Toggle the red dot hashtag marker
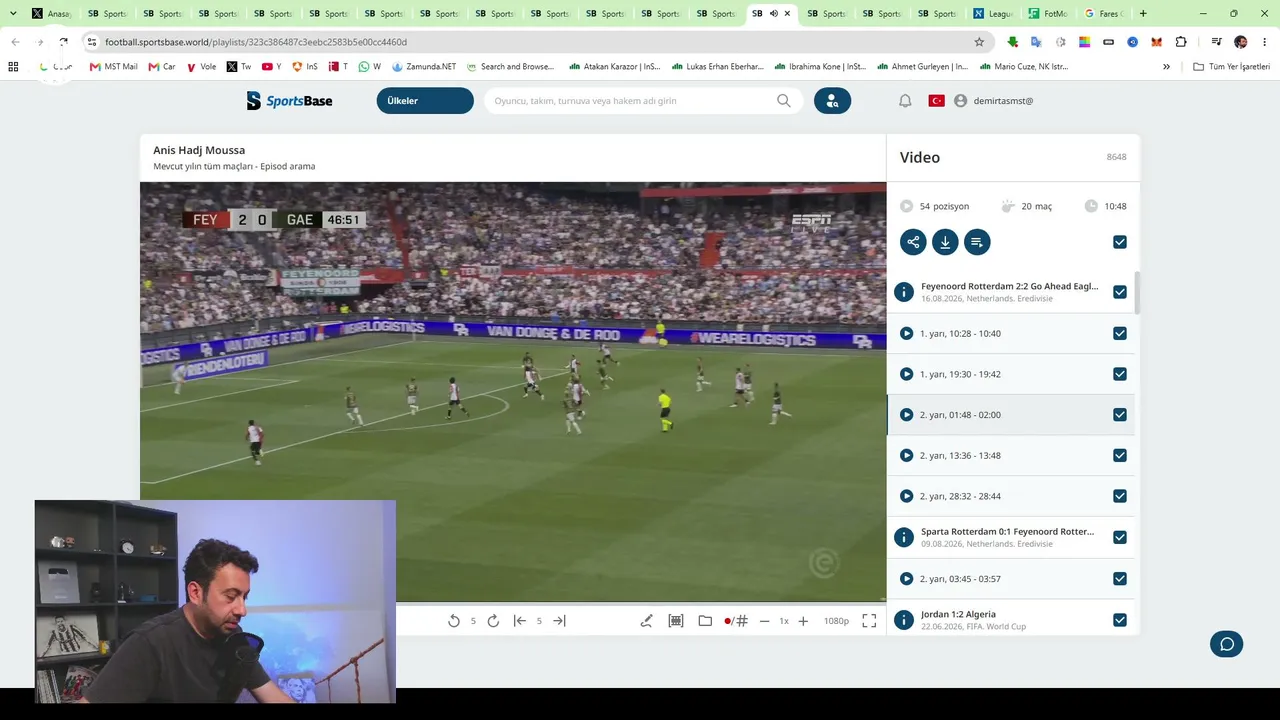1280x720 pixels. [736, 621]
